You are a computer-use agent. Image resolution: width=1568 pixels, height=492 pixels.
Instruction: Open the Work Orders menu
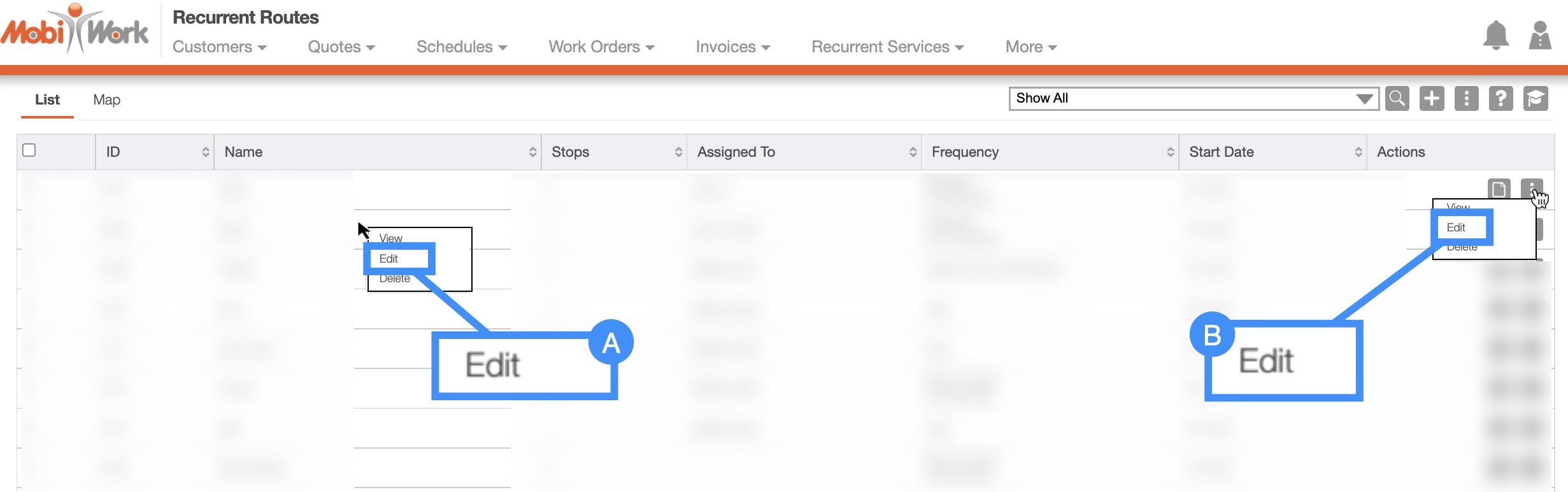point(601,47)
